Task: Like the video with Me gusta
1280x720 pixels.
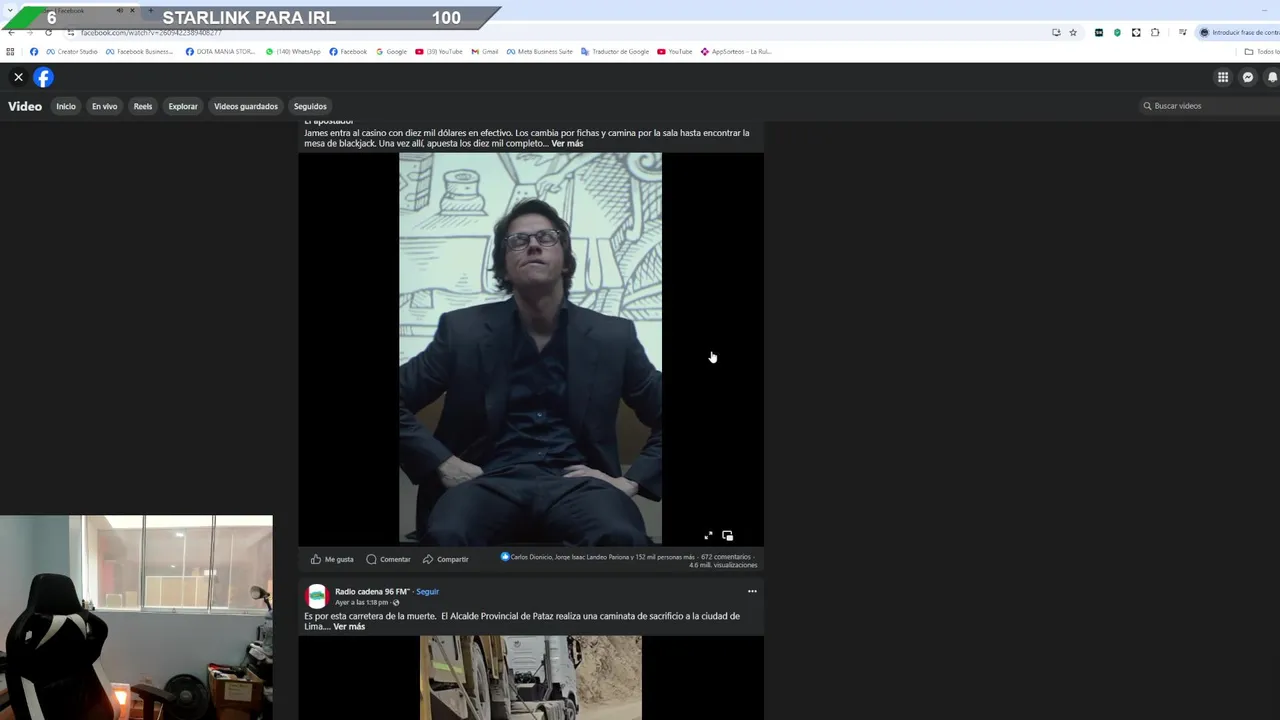Action: pyautogui.click(x=332, y=559)
